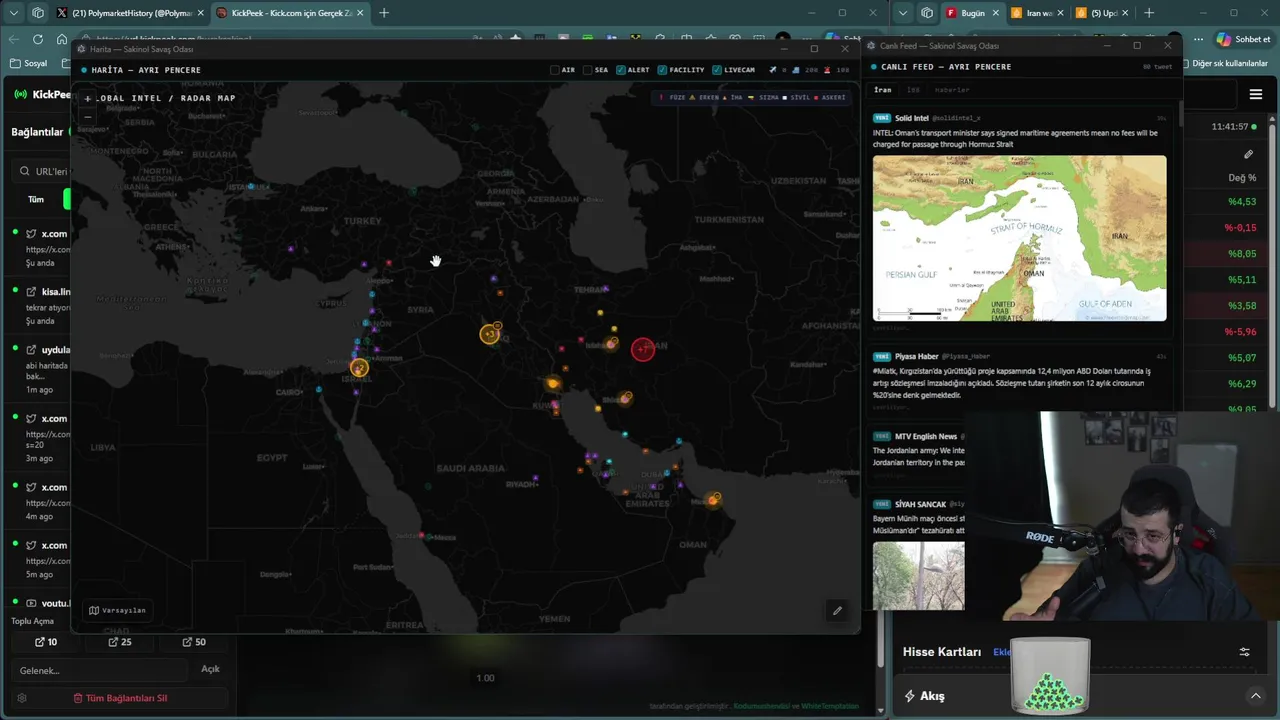Open 50 links bulk button
The image size is (1280, 720).
coord(194,642)
